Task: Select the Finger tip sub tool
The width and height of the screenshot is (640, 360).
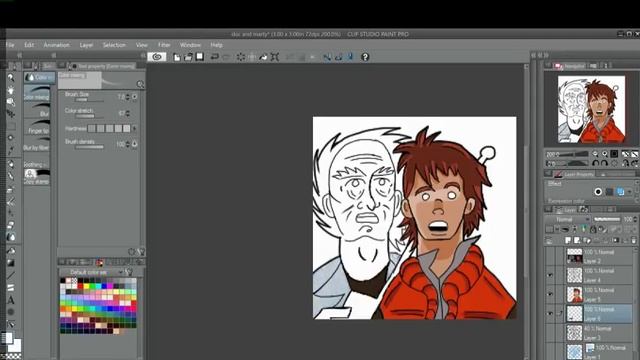Action: [37, 127]
